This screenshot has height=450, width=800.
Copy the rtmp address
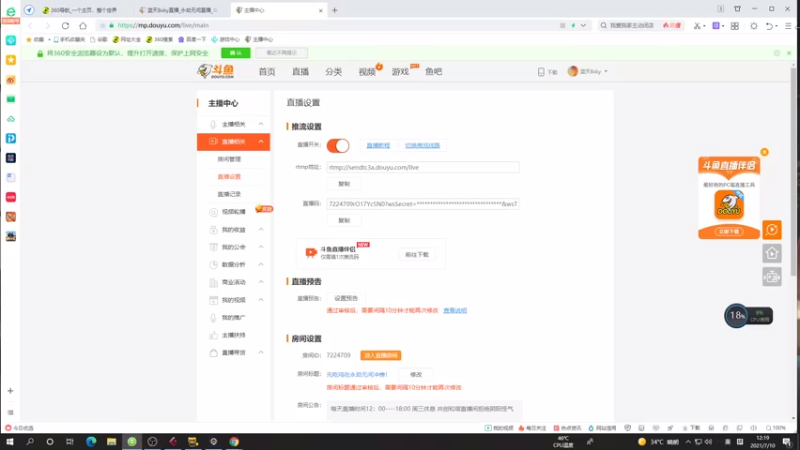344,184
